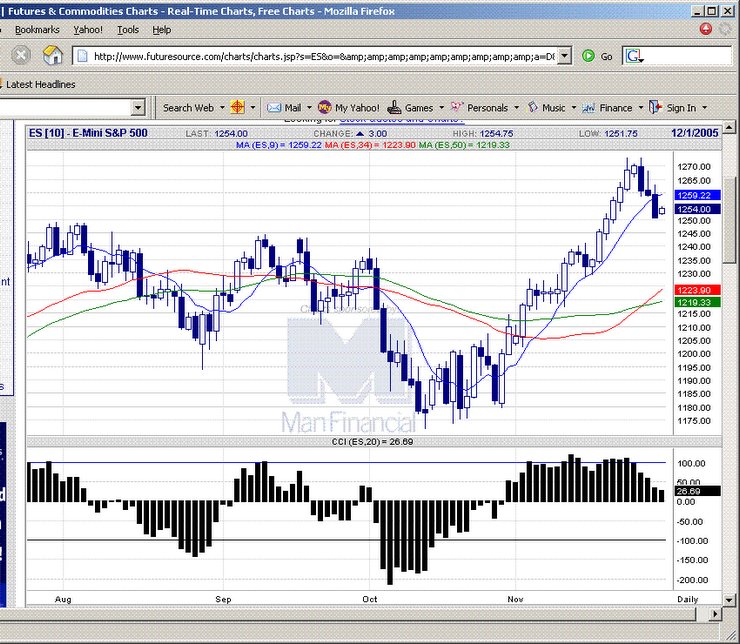Expand the Finance dropdown arrow
740x644 pixels.
pyautogui.click(x=641, y=108)
